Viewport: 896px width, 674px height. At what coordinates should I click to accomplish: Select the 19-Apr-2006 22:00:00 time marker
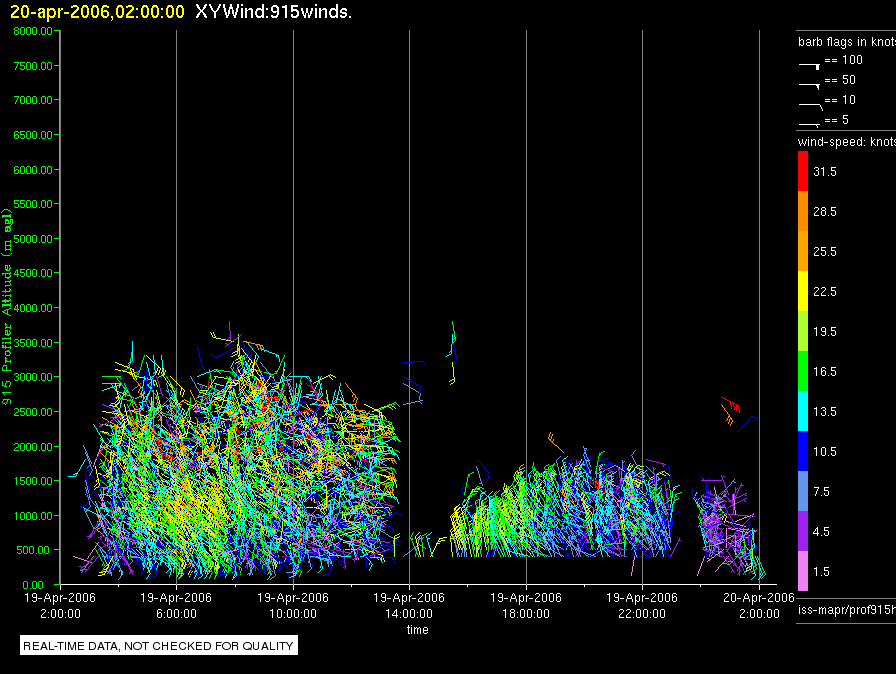(x=642, y=605)
